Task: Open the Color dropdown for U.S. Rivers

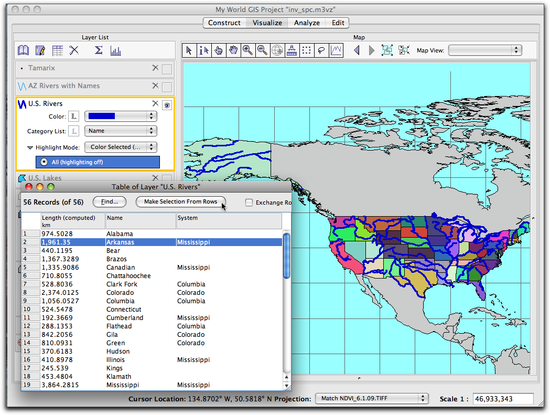Action: pos(121,116)
